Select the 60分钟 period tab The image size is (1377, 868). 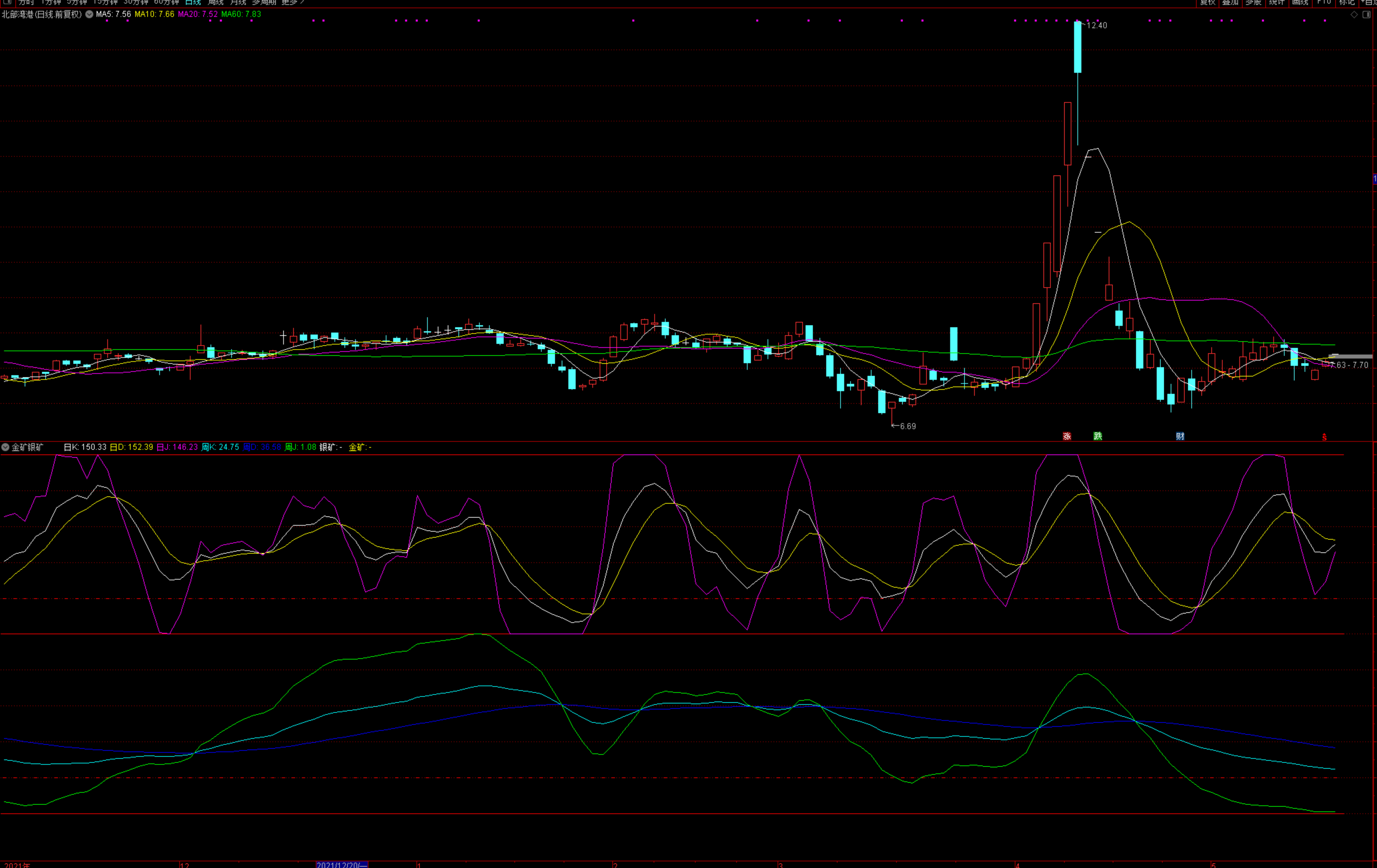tap(167, 2)
